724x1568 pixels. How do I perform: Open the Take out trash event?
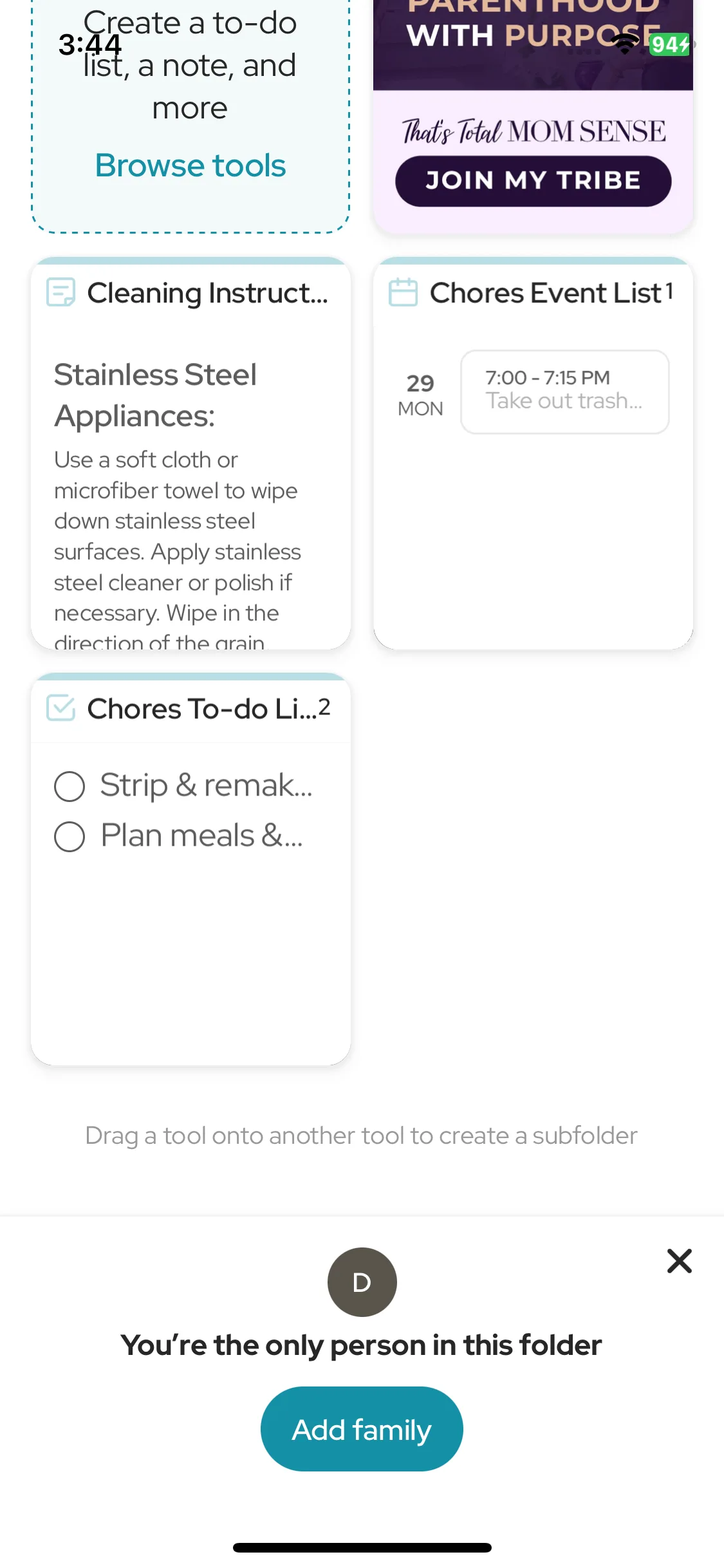(565, 392)
